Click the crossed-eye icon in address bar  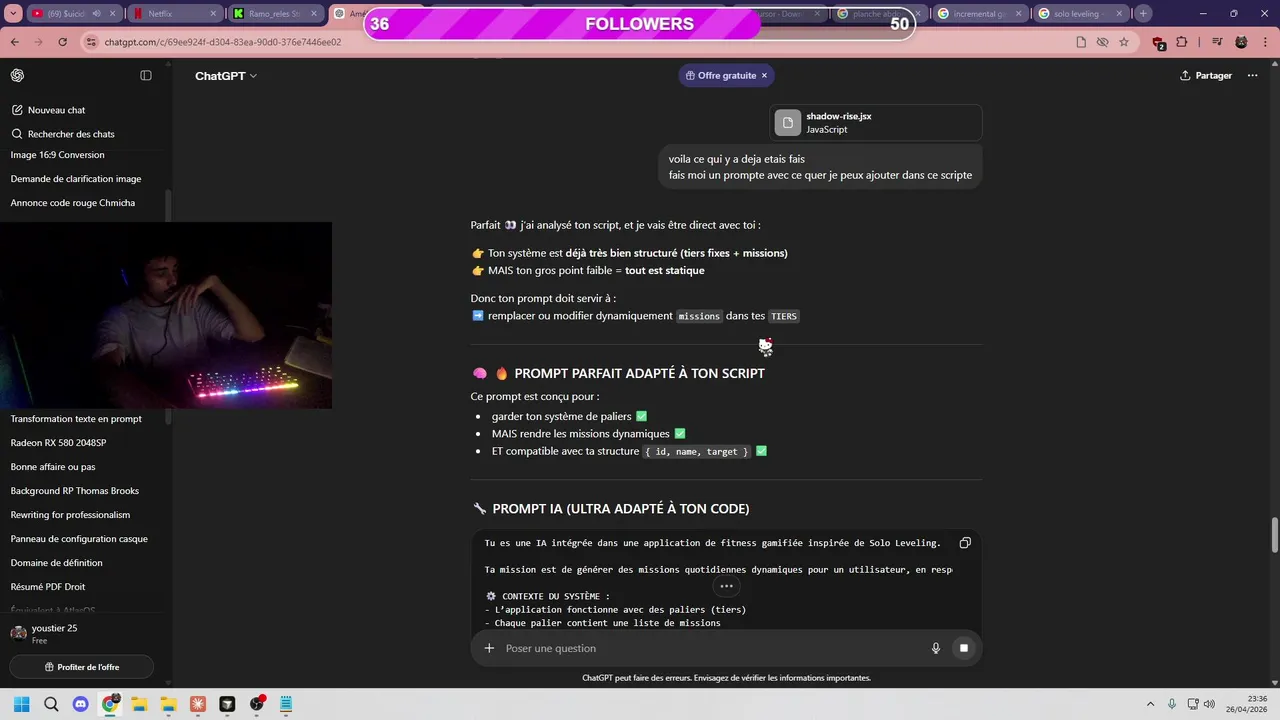pyautogui.click(x=1102, y=42)
